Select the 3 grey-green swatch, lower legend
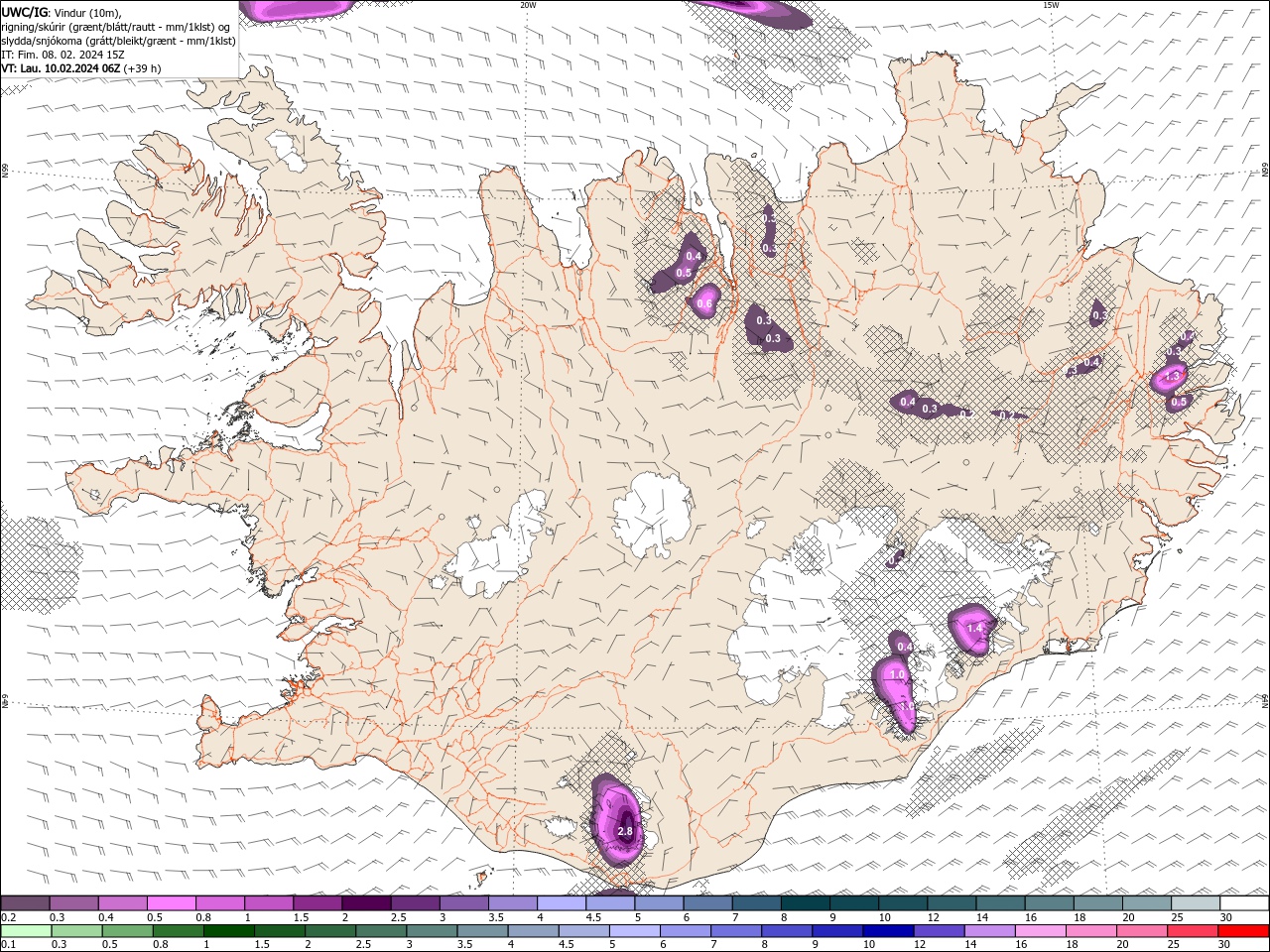The width and height of the screenshot is (1270, 952). pyautogui.click(x=431, y=931)
